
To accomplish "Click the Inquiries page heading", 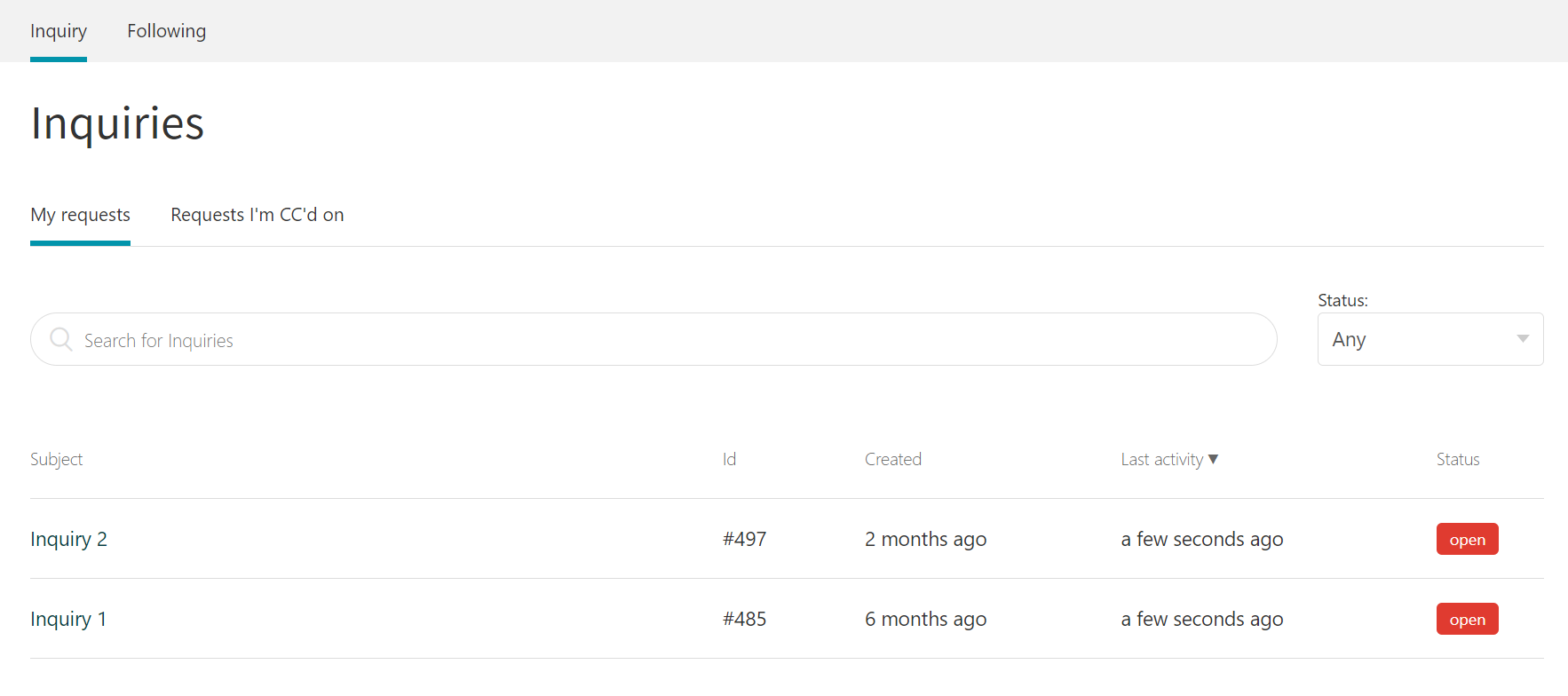I will pyautogui.click(x=116, y=123).
